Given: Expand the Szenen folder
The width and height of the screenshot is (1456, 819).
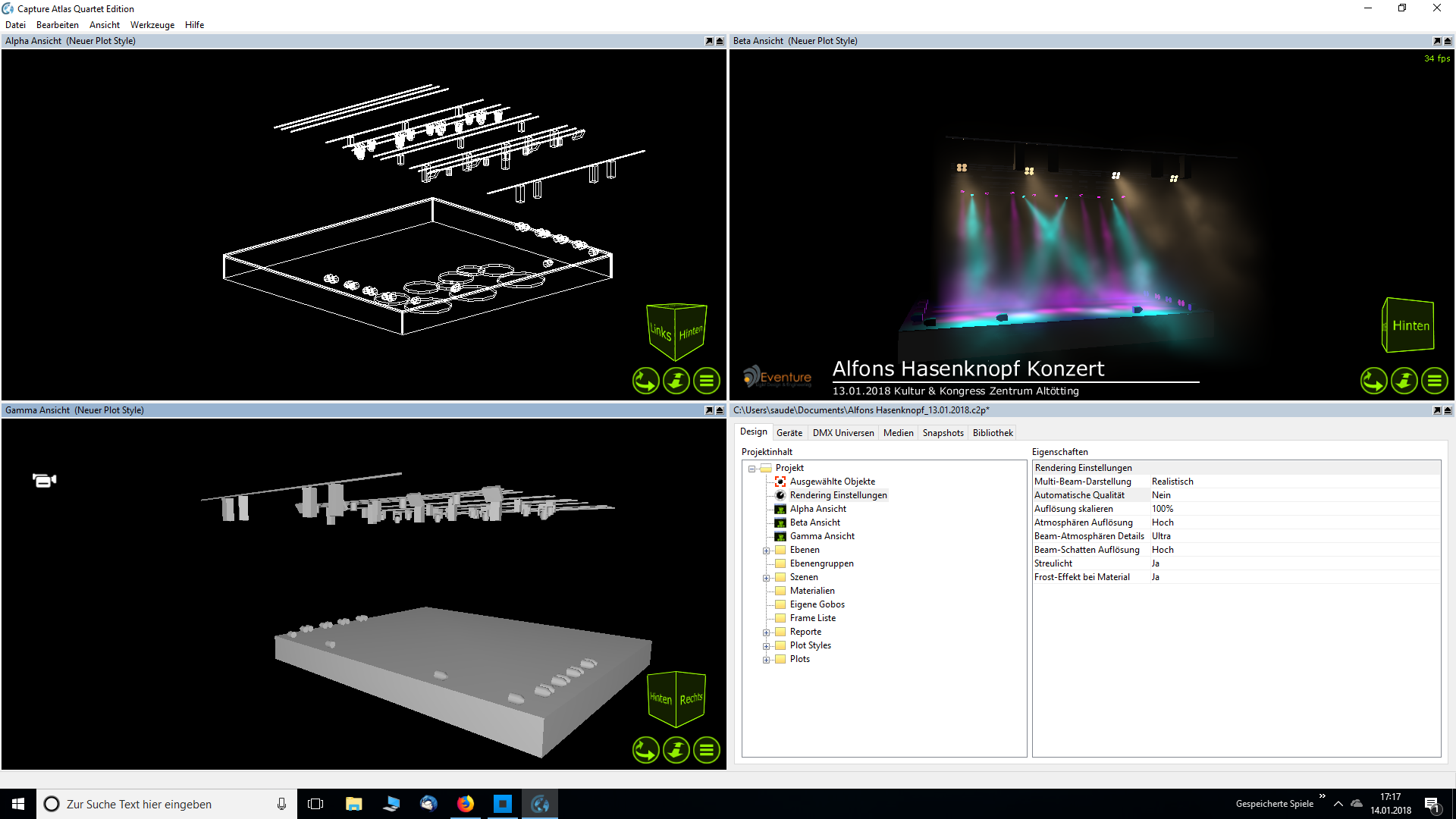Looking at the screenshot, I should (766, 578).
